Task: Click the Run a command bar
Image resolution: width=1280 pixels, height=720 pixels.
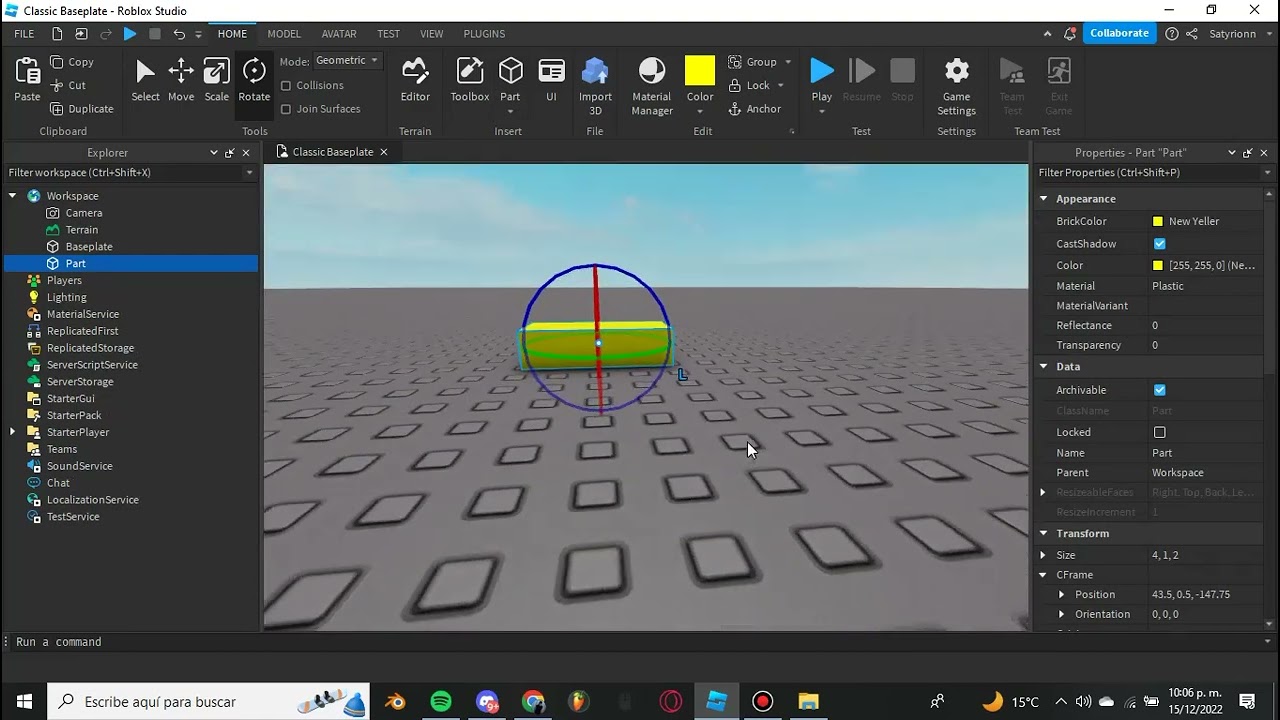Action: click(640, 642)
